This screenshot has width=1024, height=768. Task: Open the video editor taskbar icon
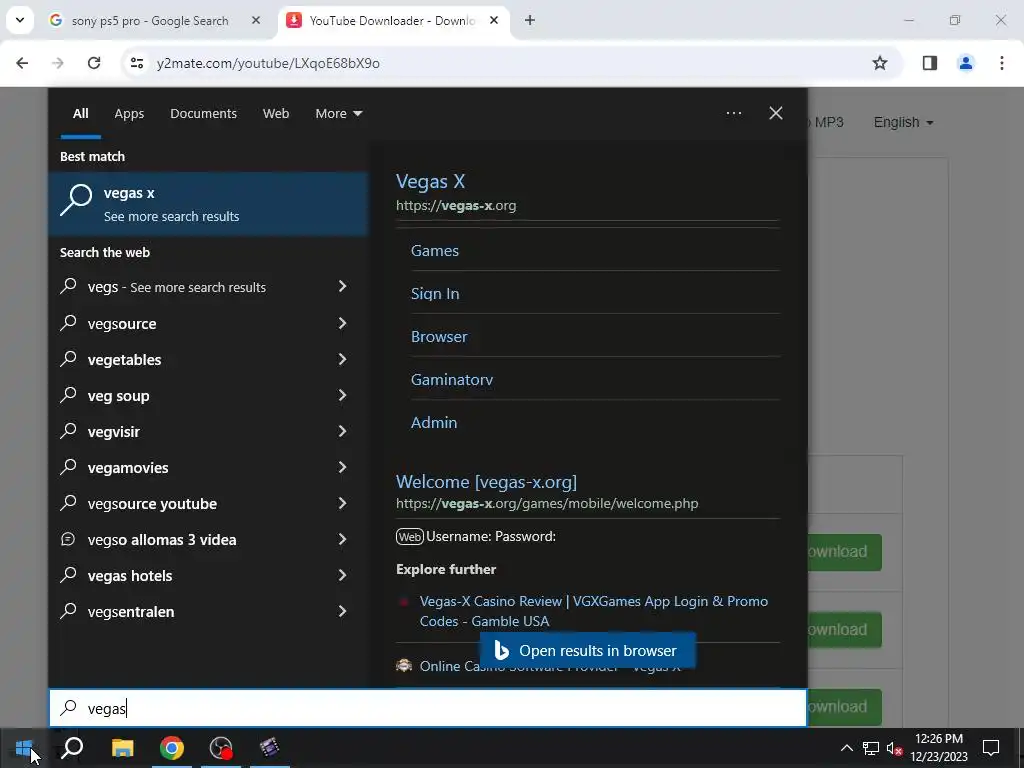point(269,748)
